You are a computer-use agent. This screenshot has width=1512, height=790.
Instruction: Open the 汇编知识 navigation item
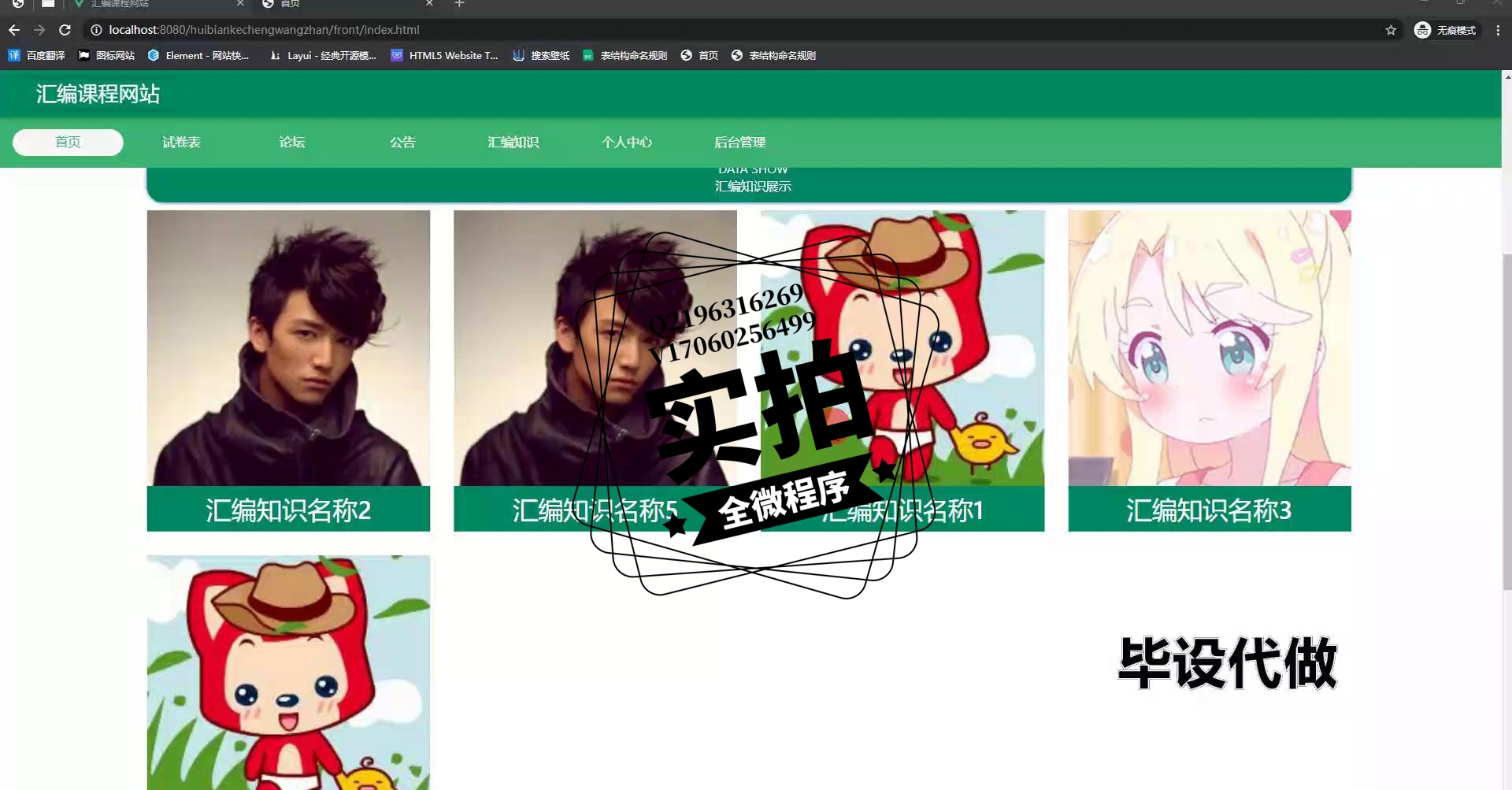513,142
